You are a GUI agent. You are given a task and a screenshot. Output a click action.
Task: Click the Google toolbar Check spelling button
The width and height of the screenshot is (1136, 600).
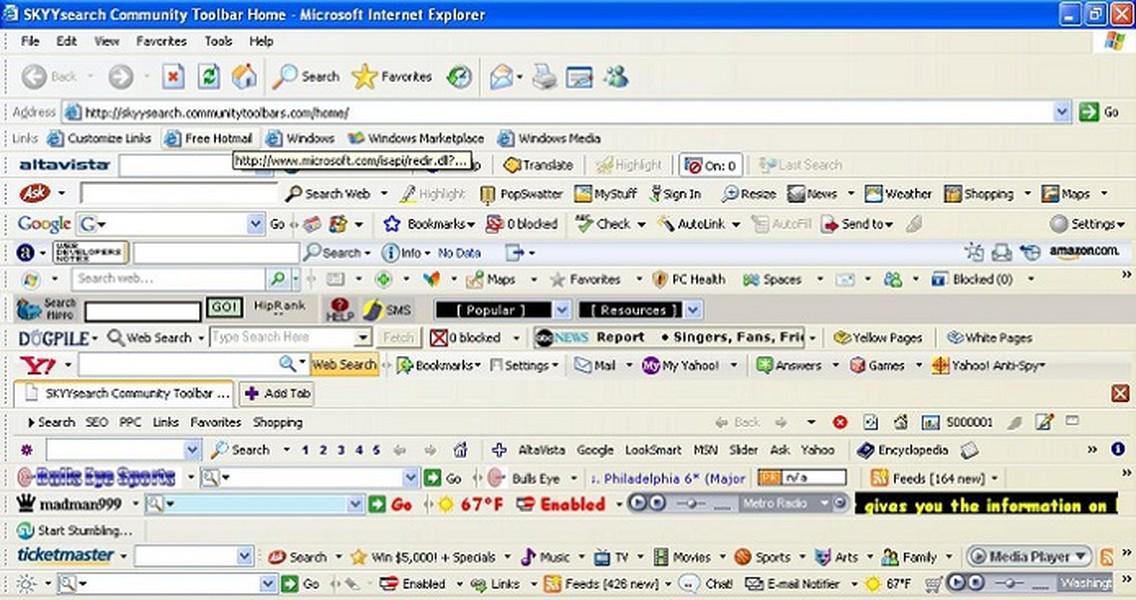pos(604,224)
